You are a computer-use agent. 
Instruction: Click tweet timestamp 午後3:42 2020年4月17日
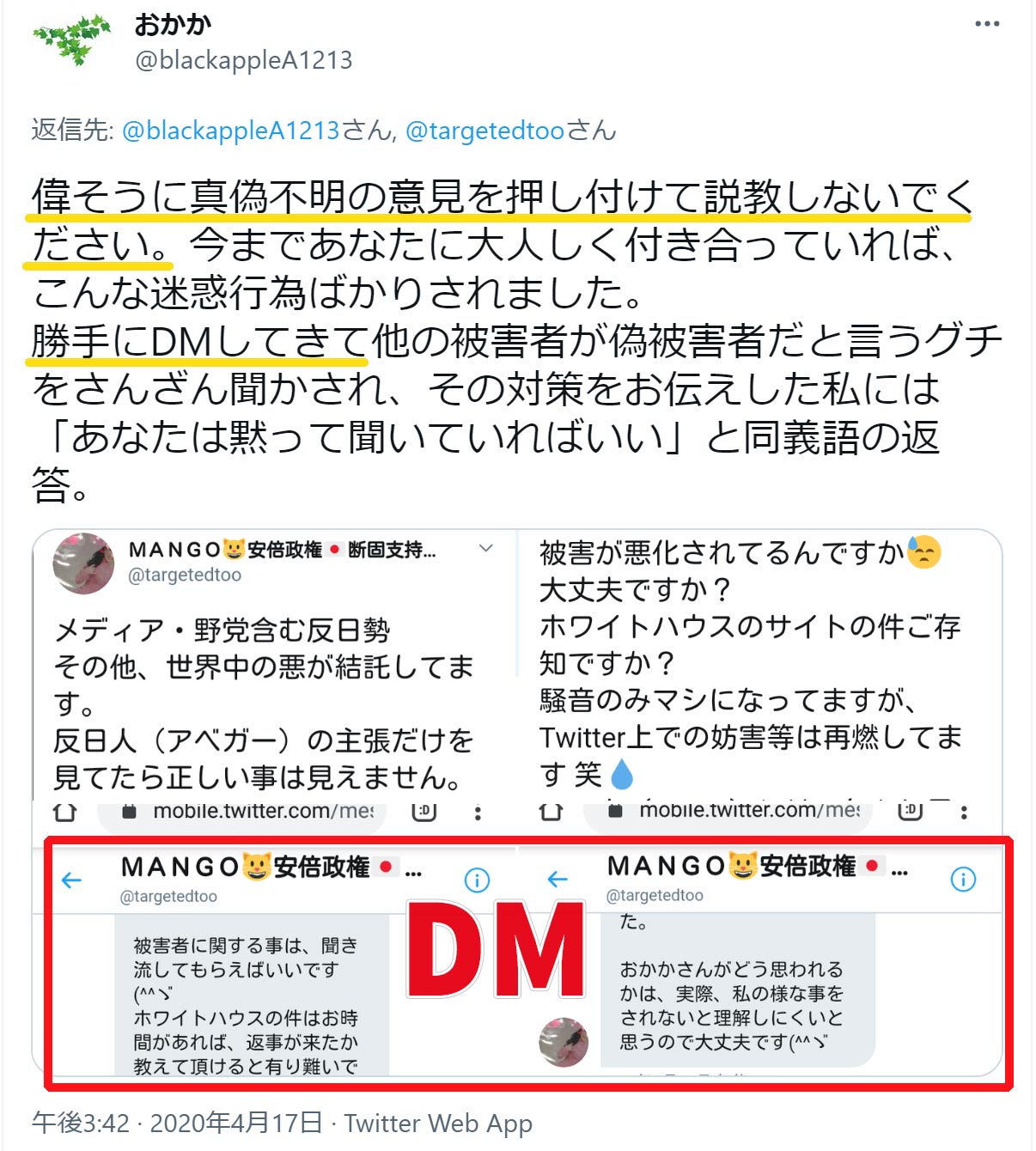(x=178, y=1123)
